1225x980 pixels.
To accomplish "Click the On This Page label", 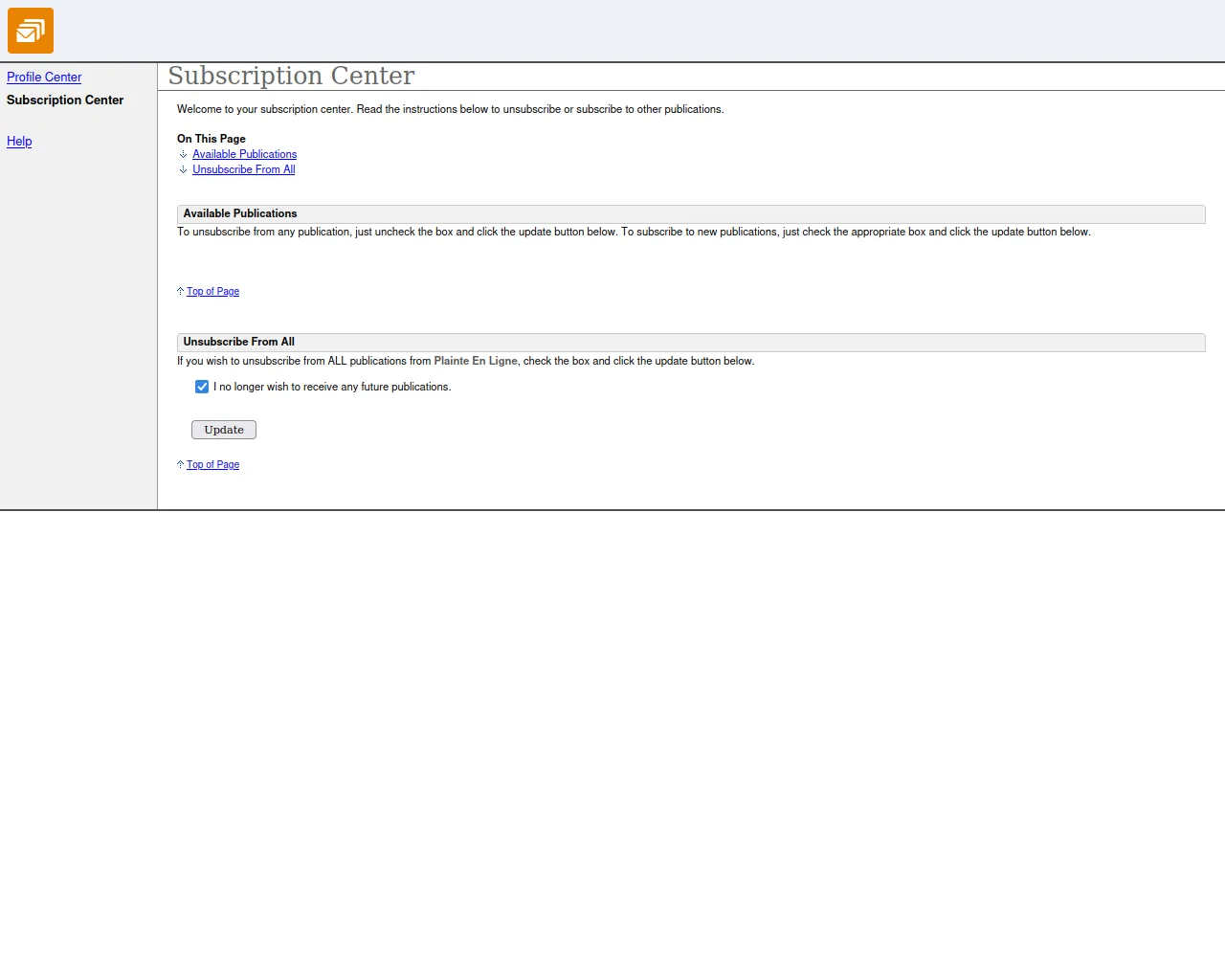I will pos(211,139).
